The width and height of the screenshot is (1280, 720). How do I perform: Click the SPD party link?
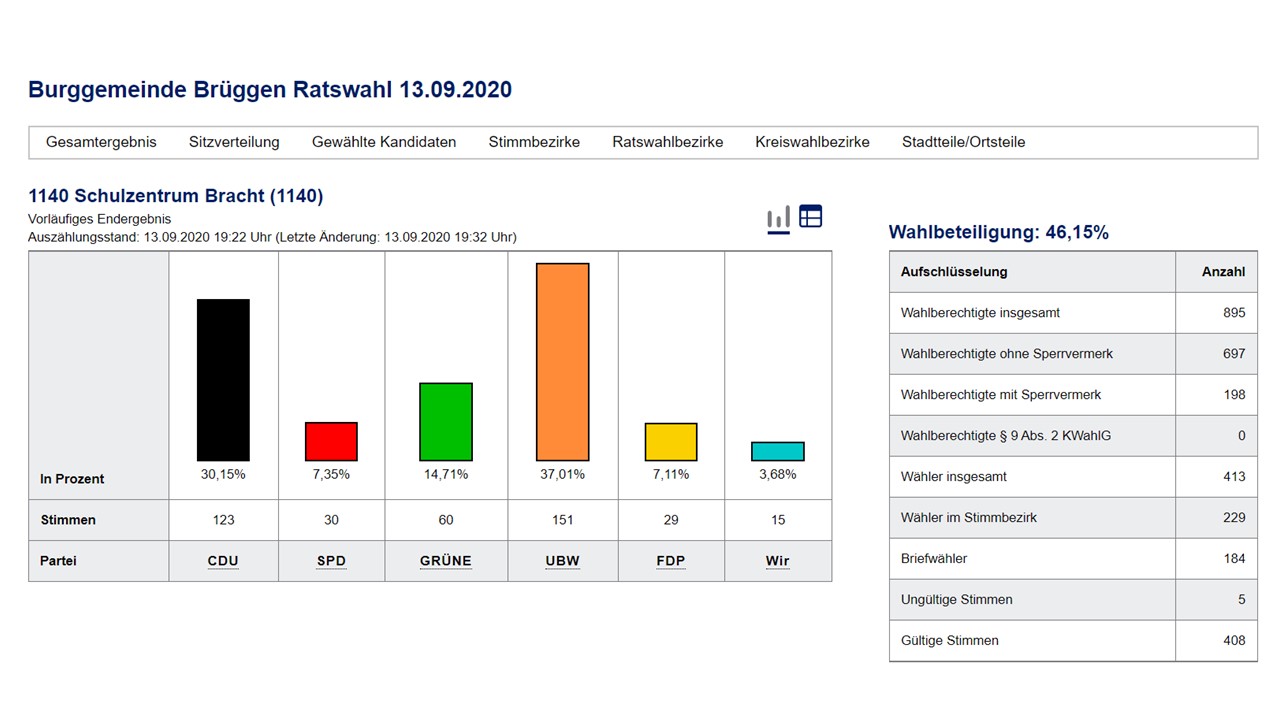pyautogui.click(x=331, y=561)
